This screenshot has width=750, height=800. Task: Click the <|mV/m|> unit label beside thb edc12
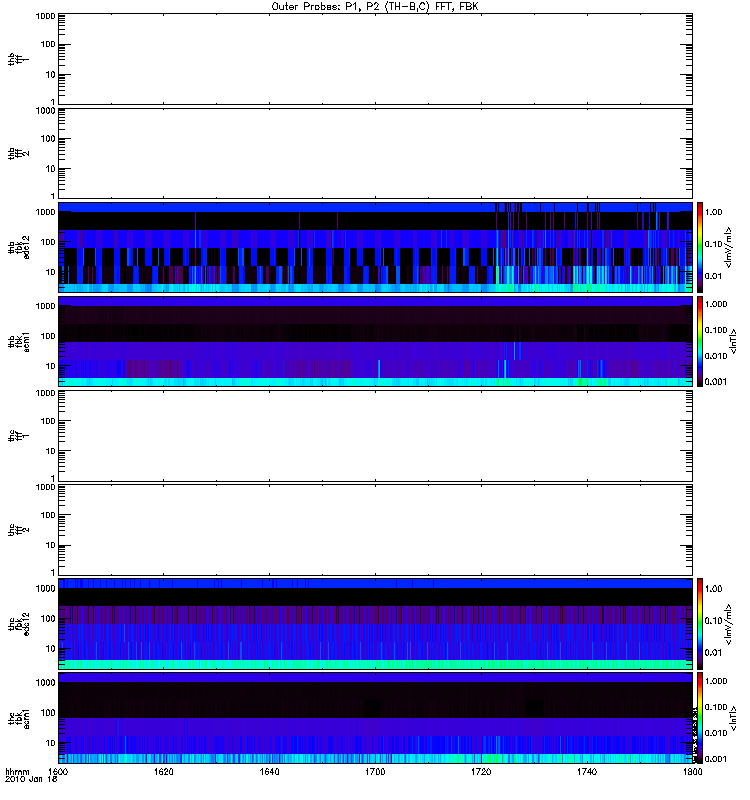(x=729, y=247)
